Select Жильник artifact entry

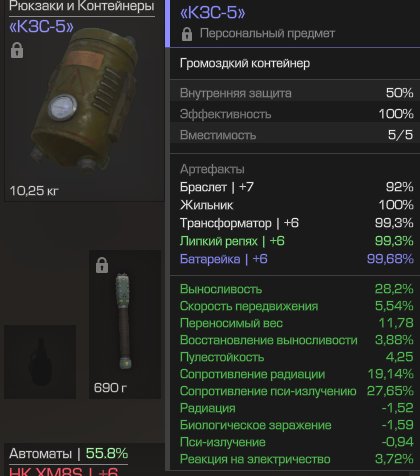coord(296,205)
